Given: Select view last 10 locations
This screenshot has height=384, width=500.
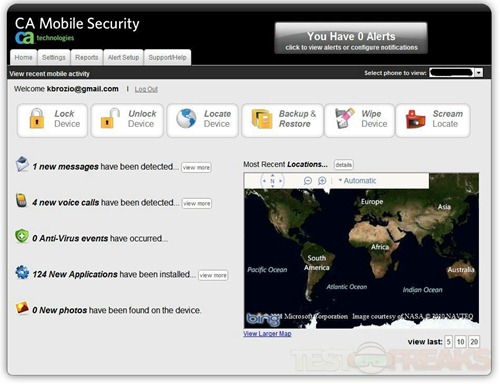Looking at the screenshot, I should (460, 342).
